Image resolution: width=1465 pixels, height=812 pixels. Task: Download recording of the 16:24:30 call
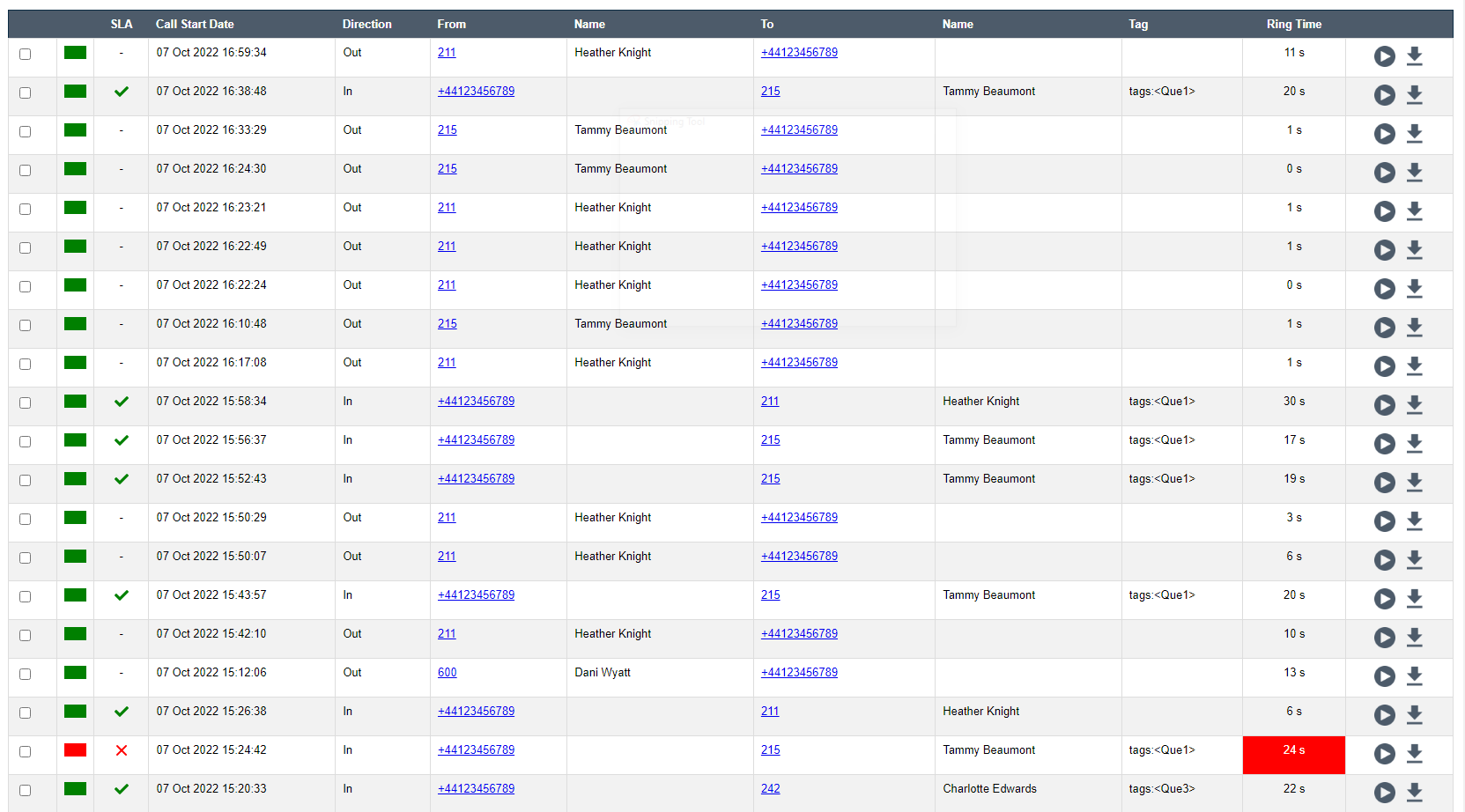(x=1414, y=173)
